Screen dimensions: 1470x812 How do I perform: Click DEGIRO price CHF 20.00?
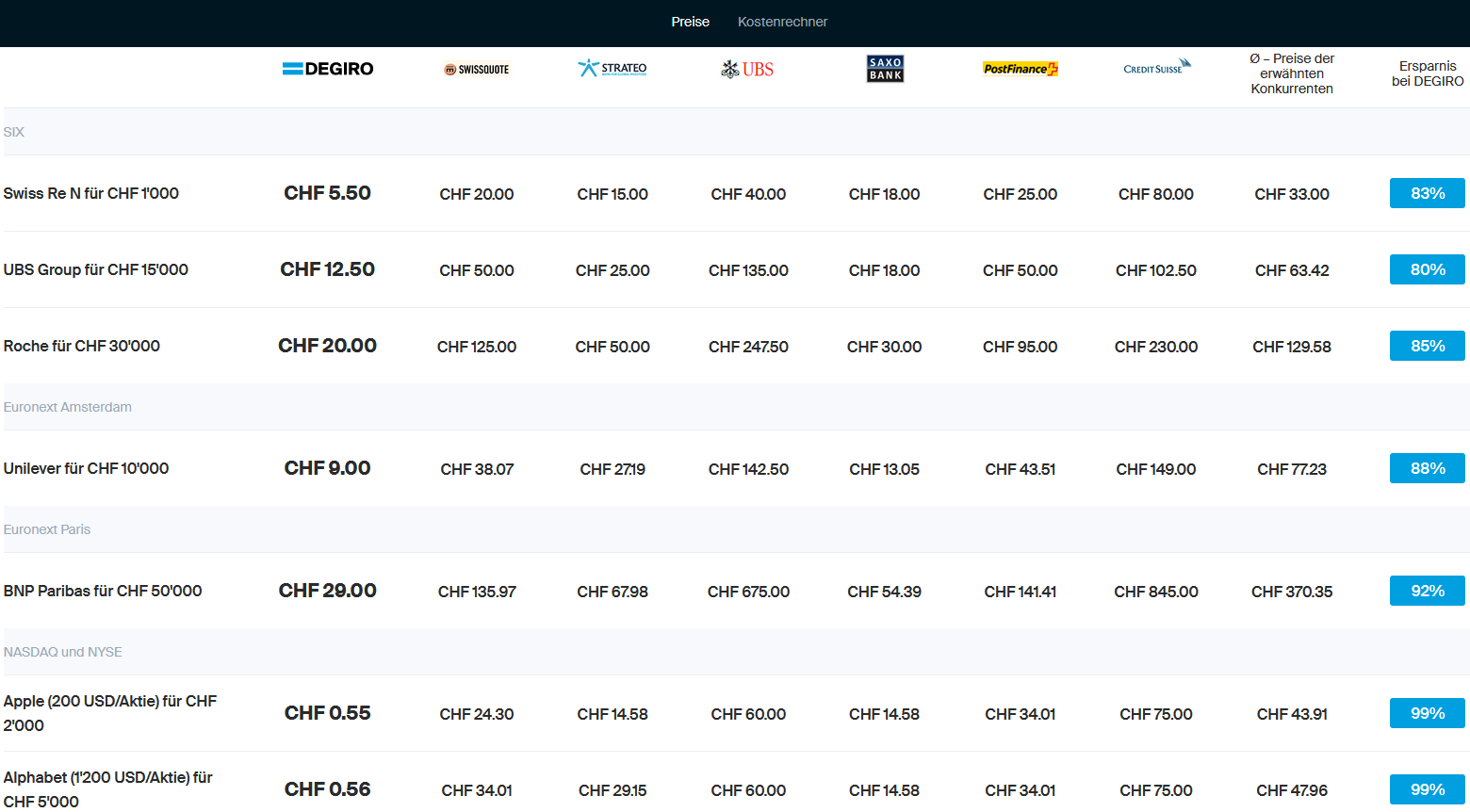coord(328,346)
